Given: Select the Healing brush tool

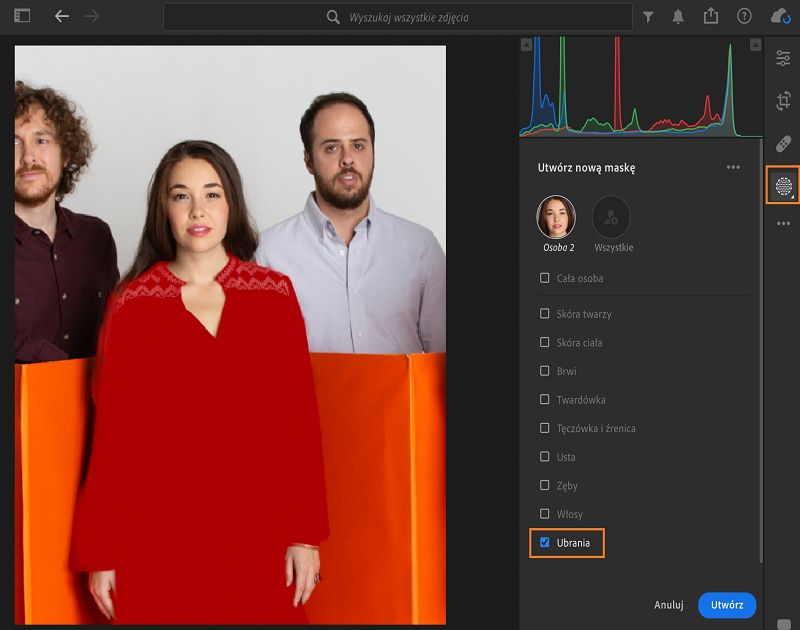Looking at the screenshot, I should (x=783, y=144).
